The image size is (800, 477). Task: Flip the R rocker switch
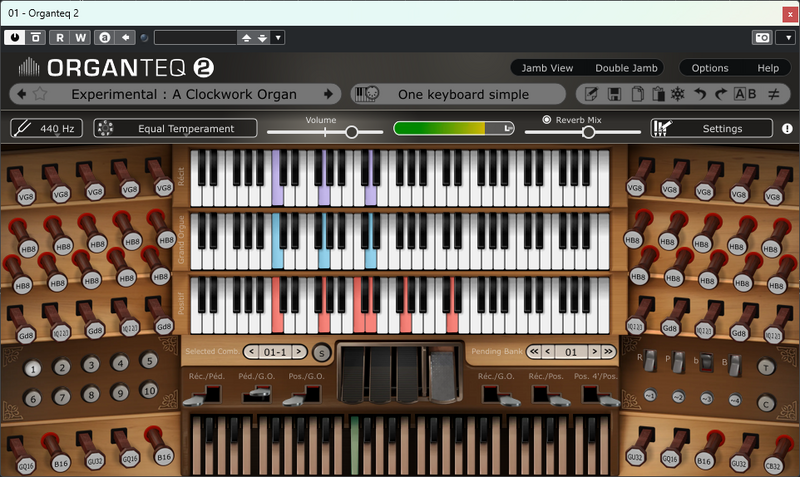click(x=650, y=361)
